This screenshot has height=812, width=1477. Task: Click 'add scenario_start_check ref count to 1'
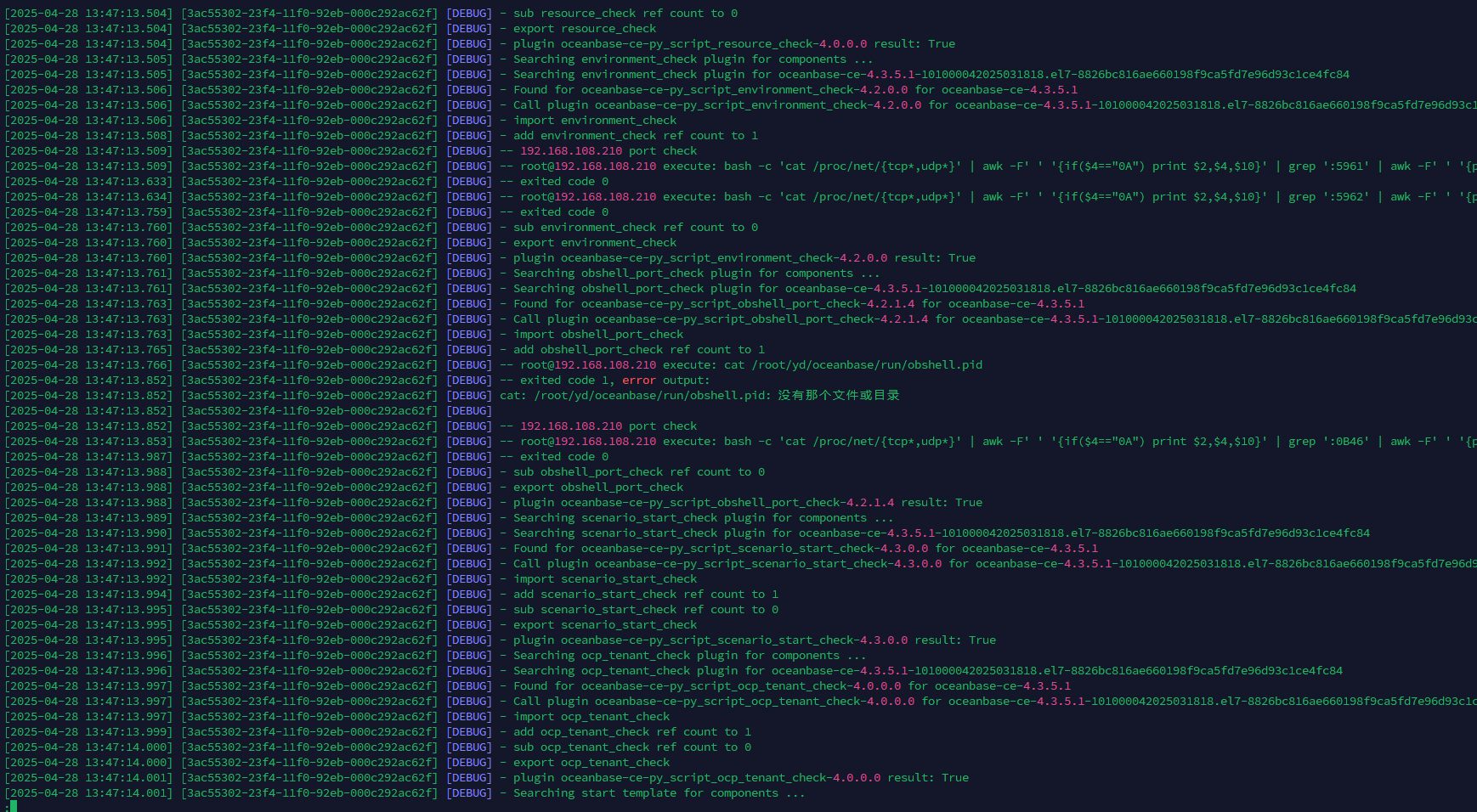coord(646,595)
